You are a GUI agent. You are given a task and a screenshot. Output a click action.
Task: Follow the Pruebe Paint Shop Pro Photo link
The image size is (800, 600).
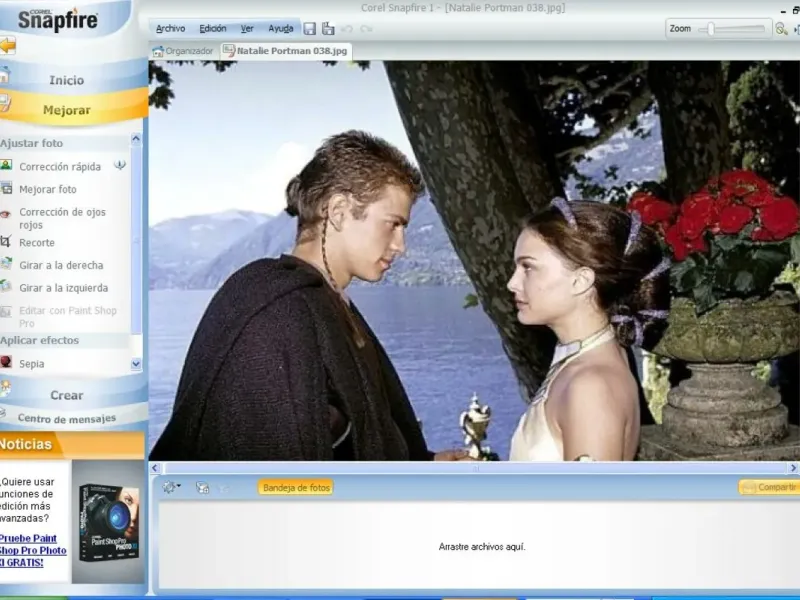(x=33, y=551)
